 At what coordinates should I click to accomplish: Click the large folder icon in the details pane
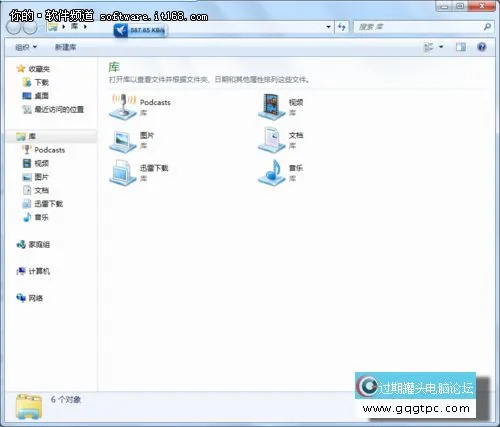point(29,406)
